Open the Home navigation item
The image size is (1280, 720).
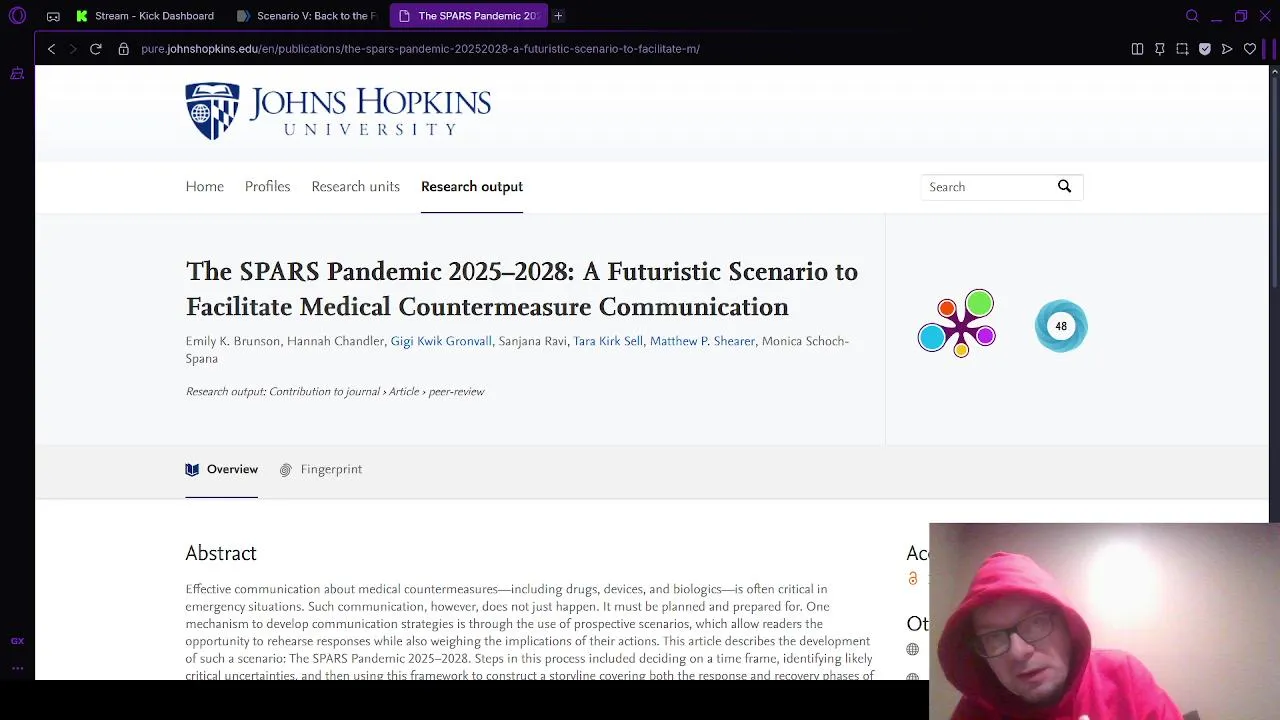tap(205, 187)
